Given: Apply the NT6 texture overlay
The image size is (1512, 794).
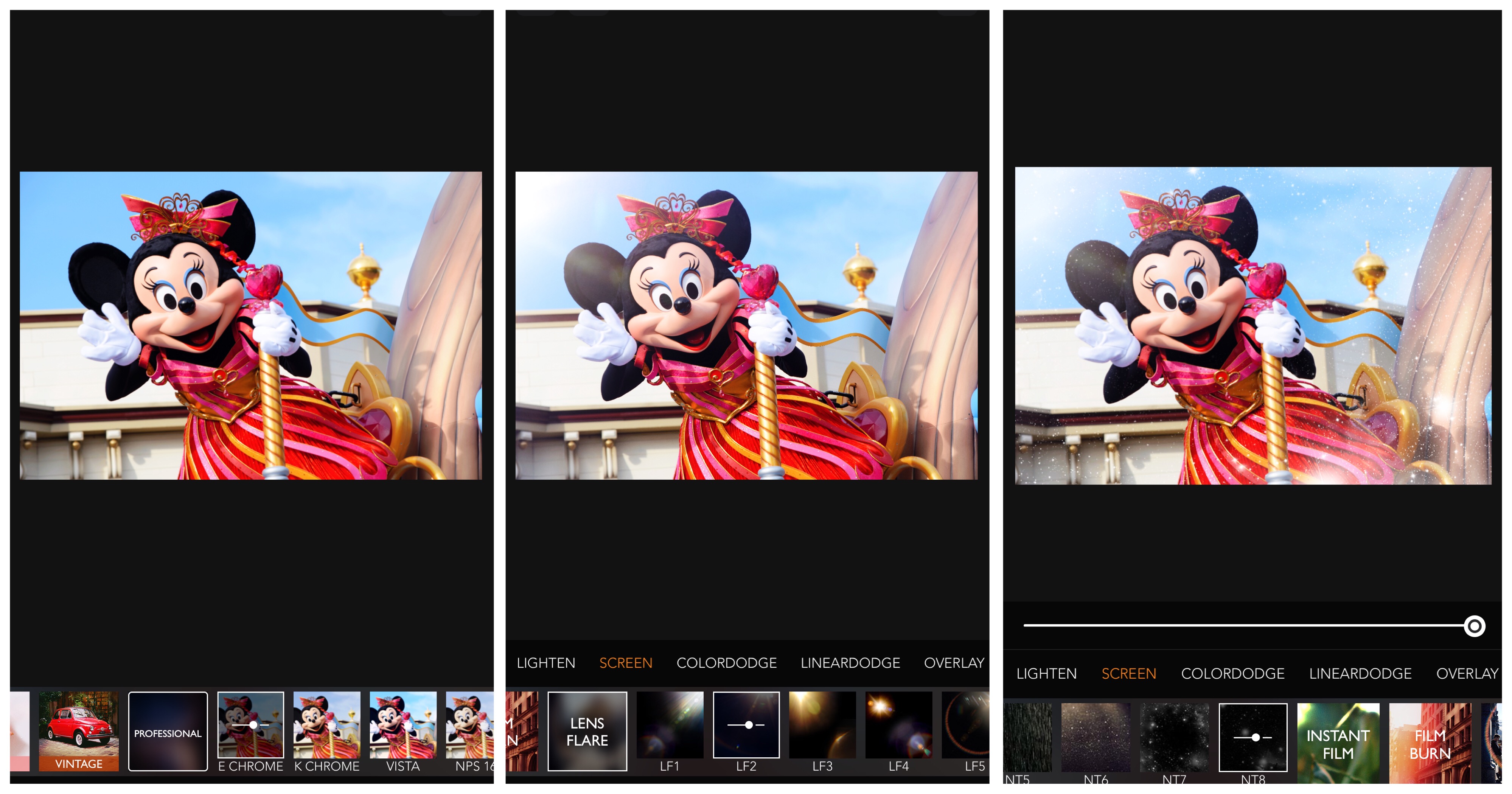Looking at the screenshot, I should (1096, 737).
